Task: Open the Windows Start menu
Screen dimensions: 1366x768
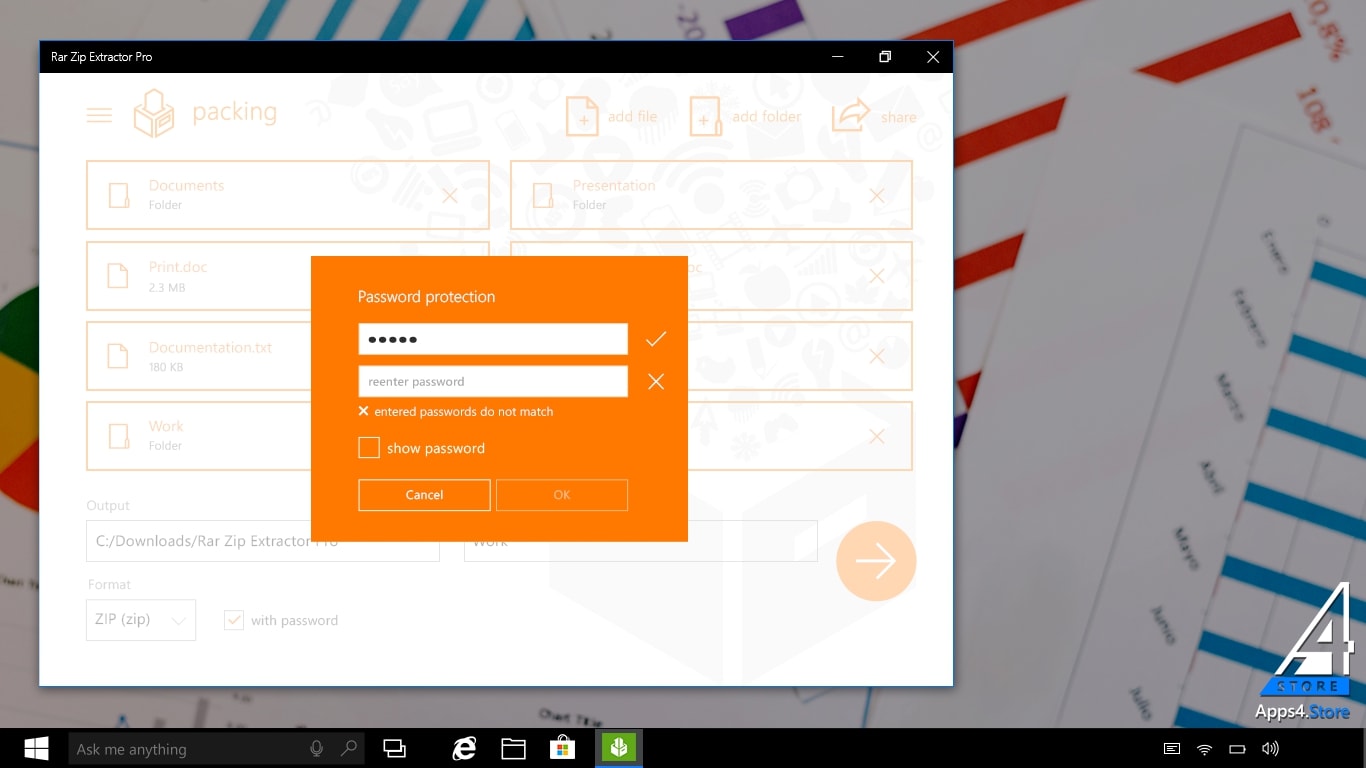Action: pyautogui.click(x=37, y=748)
